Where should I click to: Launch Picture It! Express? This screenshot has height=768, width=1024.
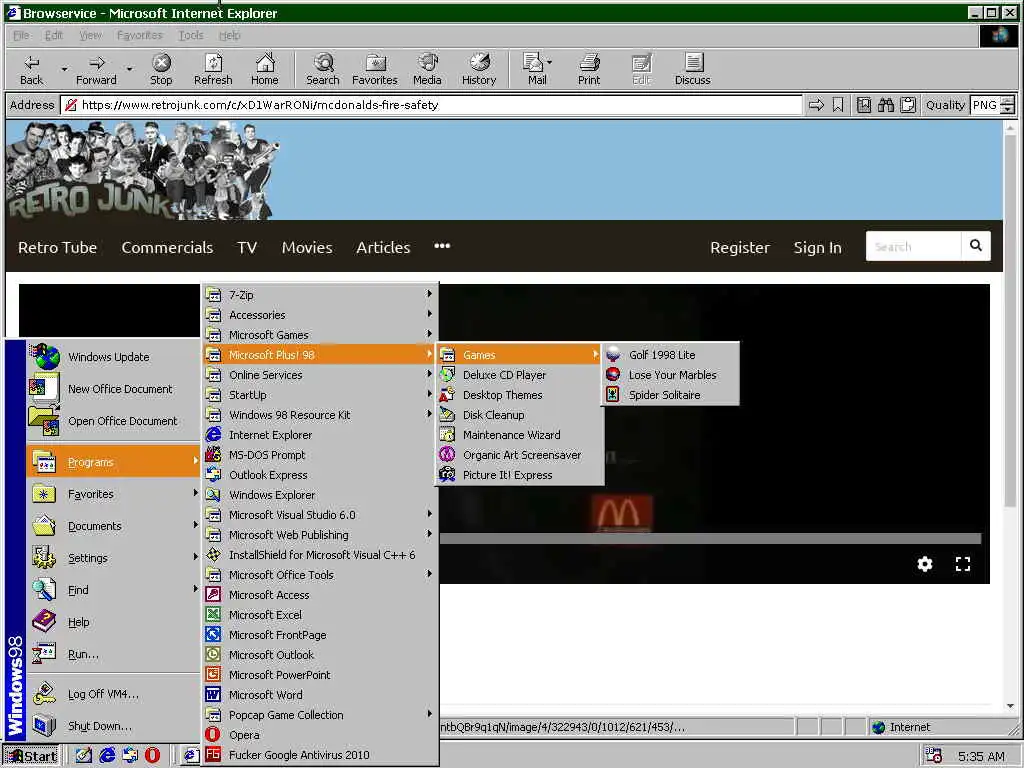click(519, 475)
